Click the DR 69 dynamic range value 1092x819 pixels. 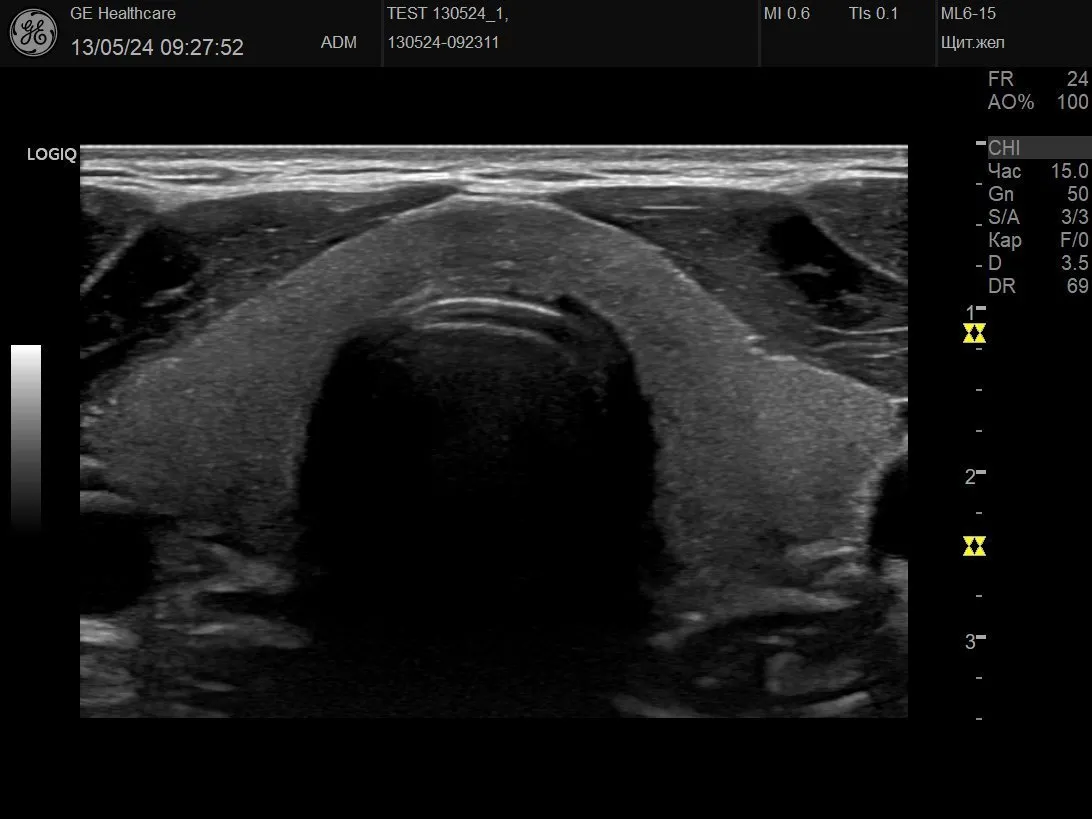click(1037, 286)
